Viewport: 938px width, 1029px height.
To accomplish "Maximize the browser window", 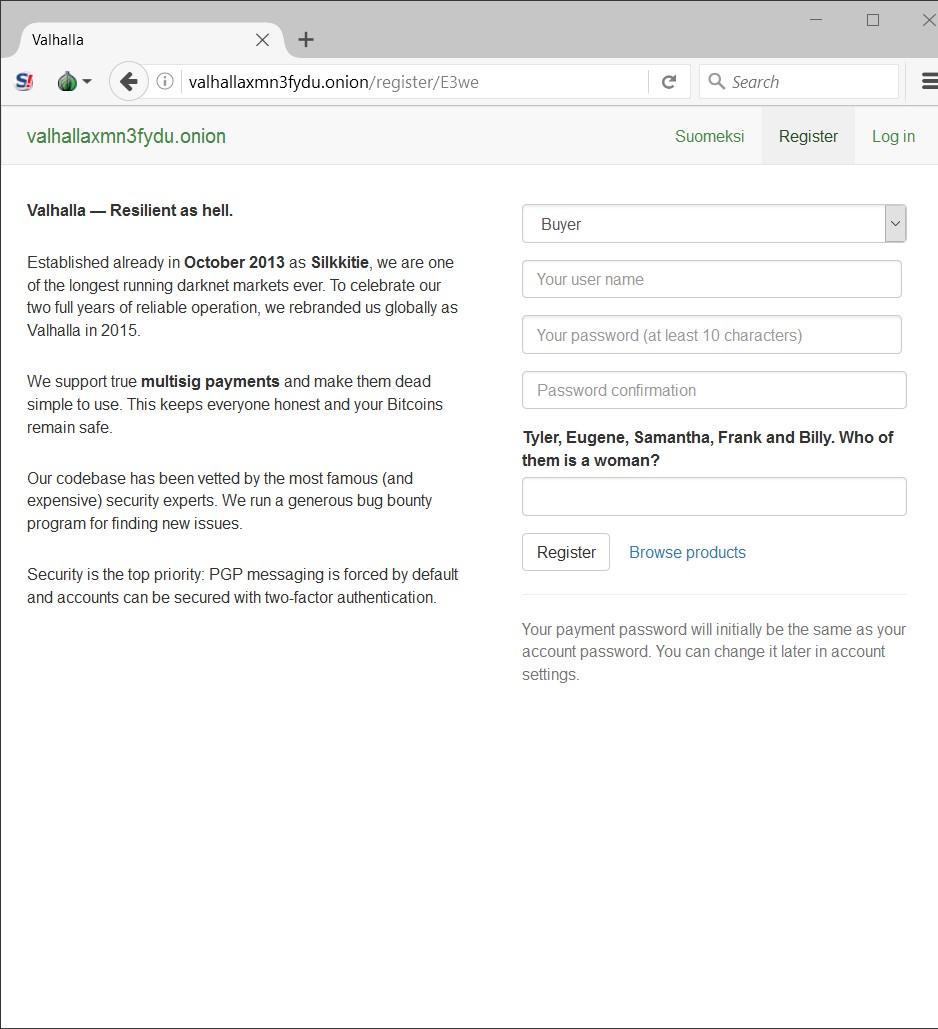I will coord(873,20).
